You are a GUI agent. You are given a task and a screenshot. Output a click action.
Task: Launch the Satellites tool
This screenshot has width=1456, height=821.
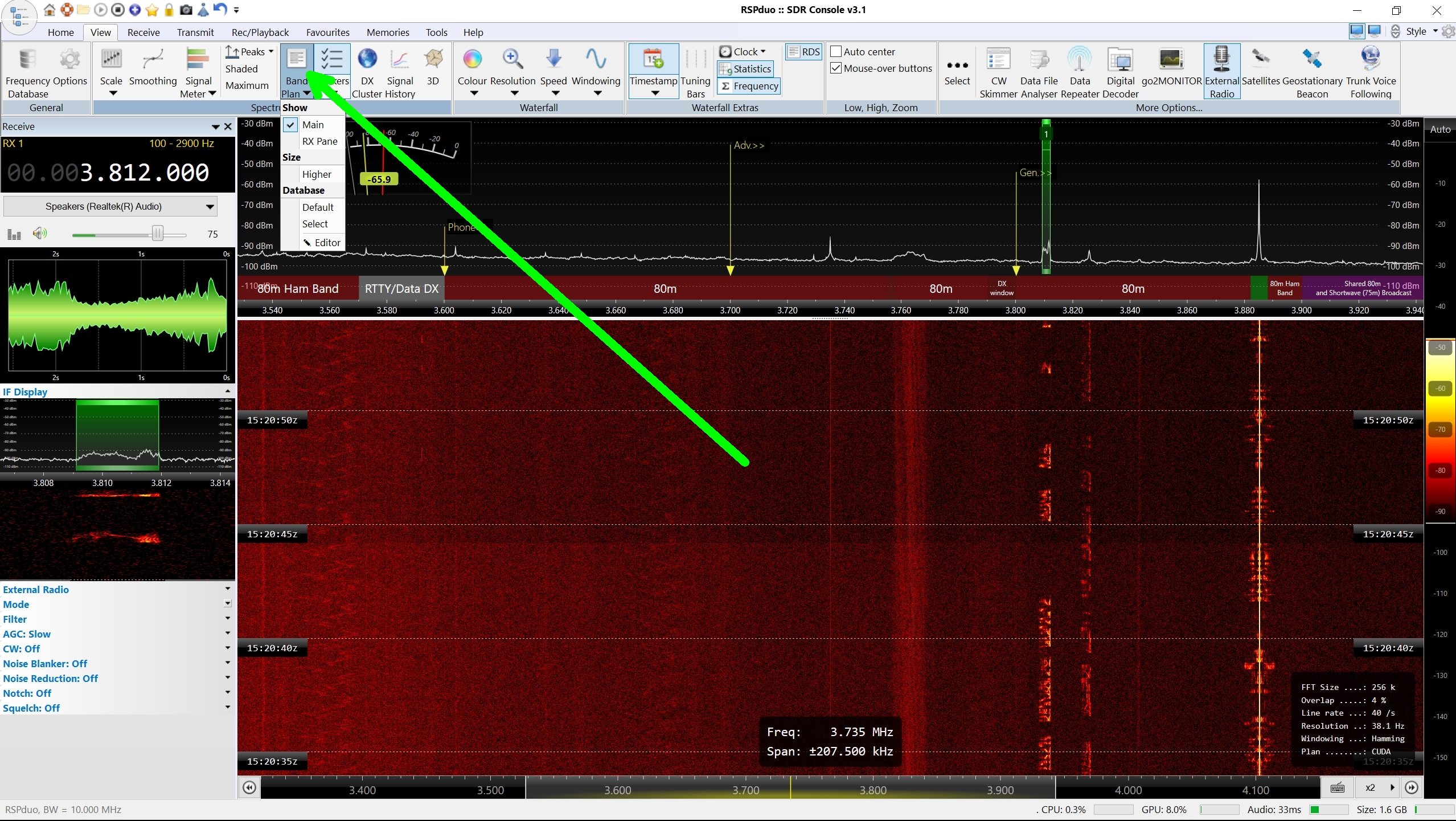(1260, 59)
